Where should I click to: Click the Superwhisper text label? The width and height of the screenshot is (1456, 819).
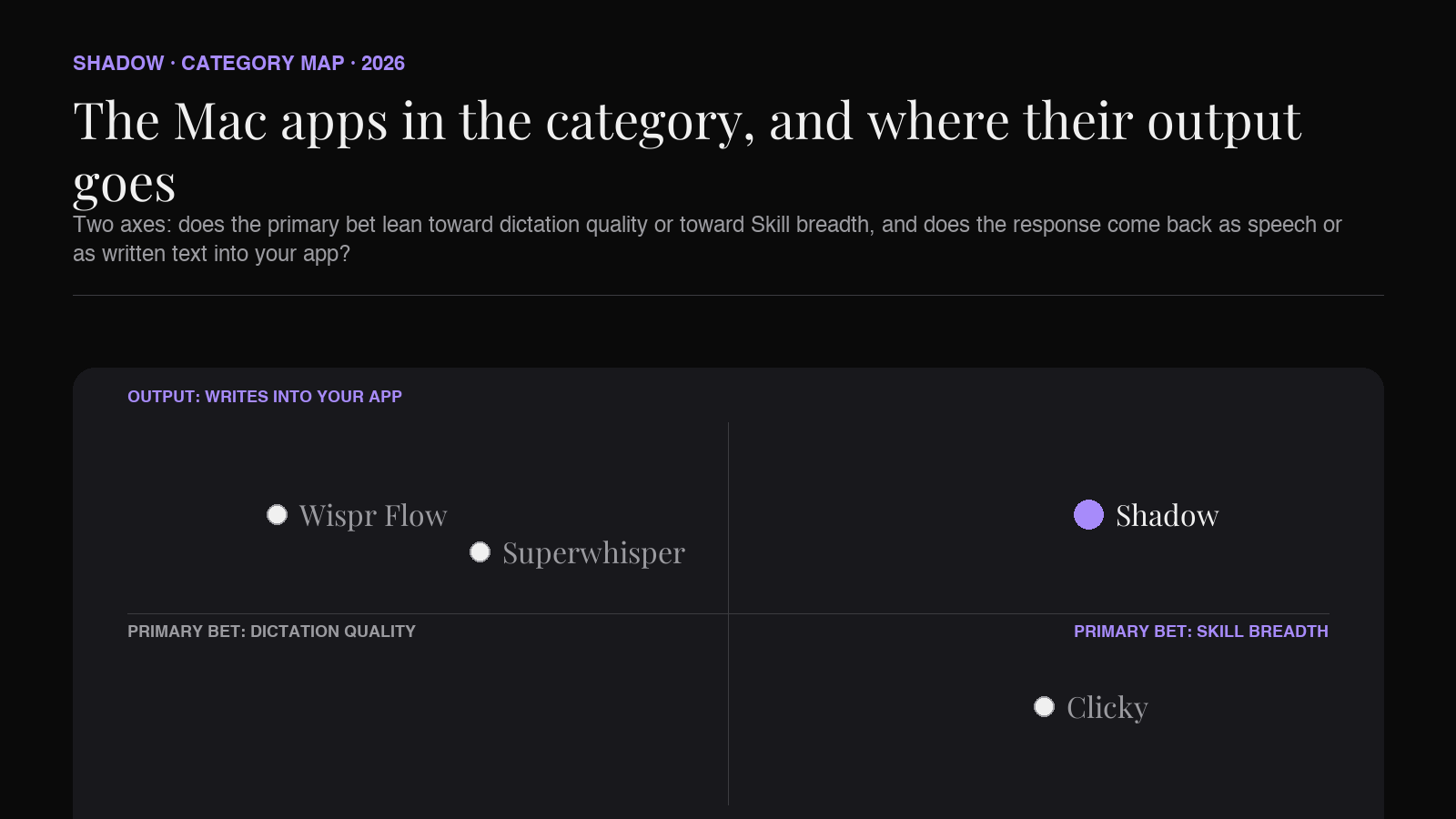(593, 553)
